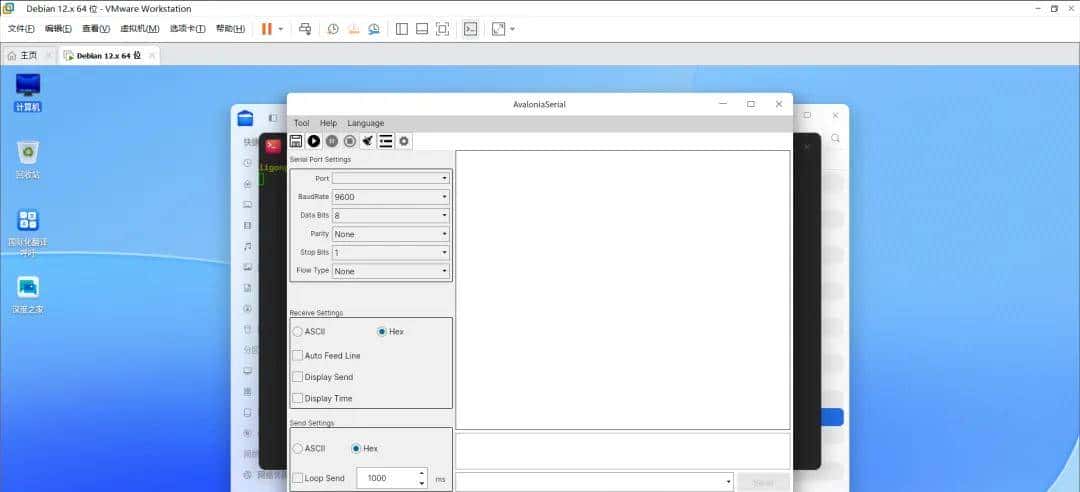Click the clear brush icon in AvaloniaSerial toolbar

click(368, 141)
